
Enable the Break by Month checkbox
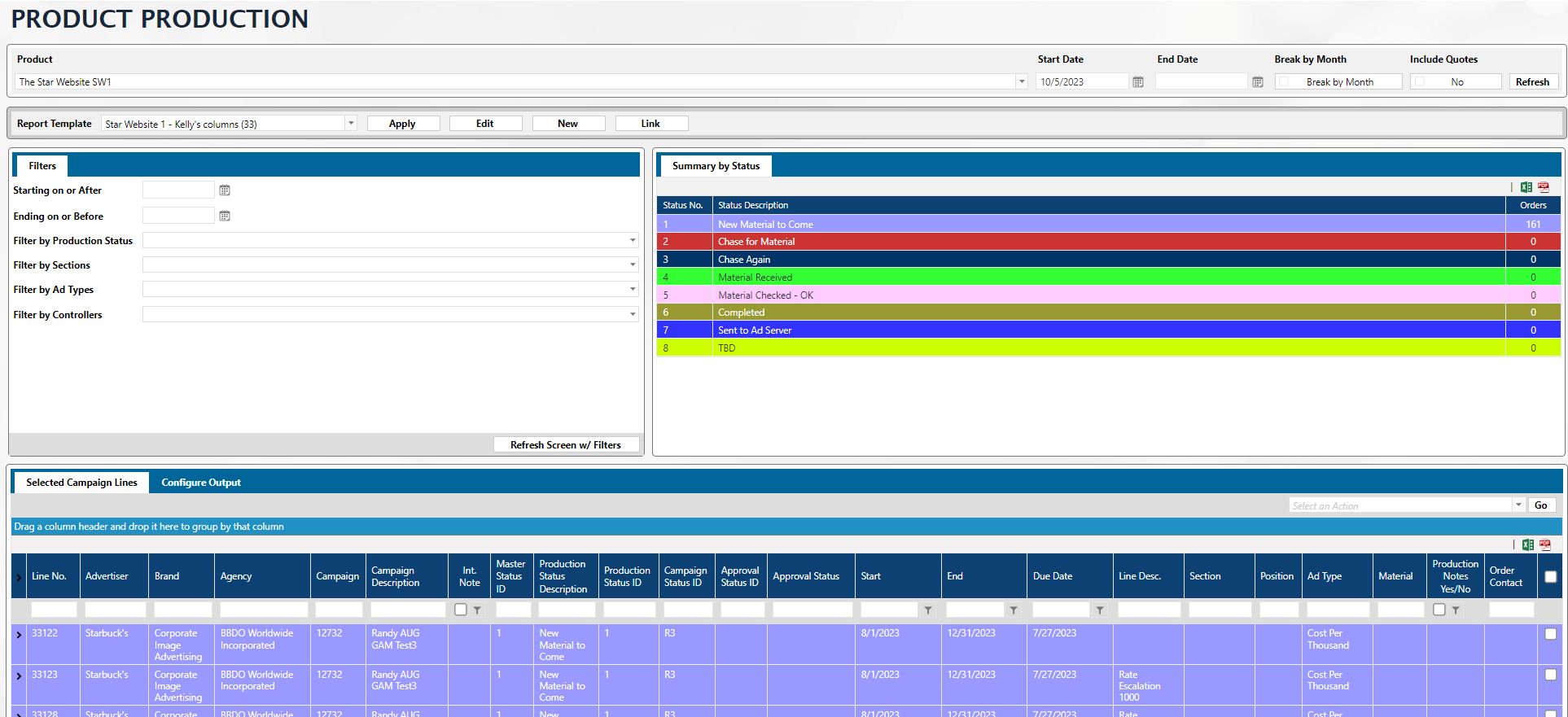(1284, 82)
